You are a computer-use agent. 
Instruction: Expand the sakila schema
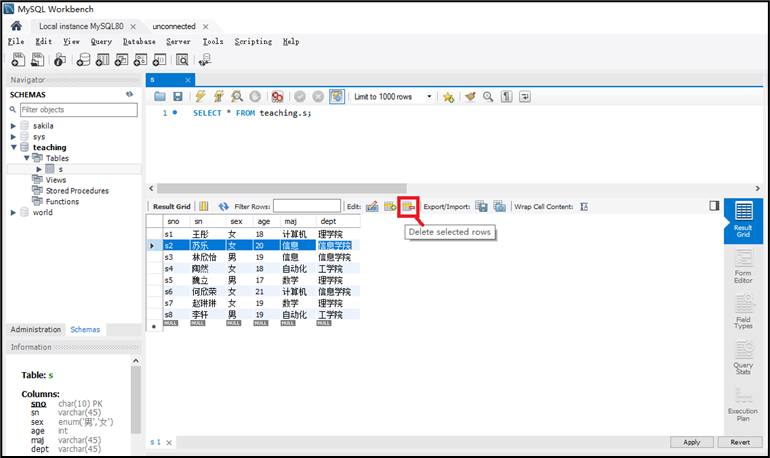pyautogui.click(x=13, y=126)
